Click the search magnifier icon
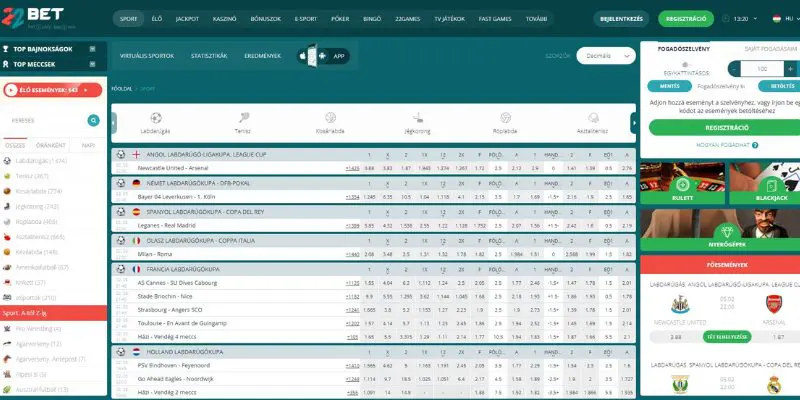800x400 pixels. (93, 120)
